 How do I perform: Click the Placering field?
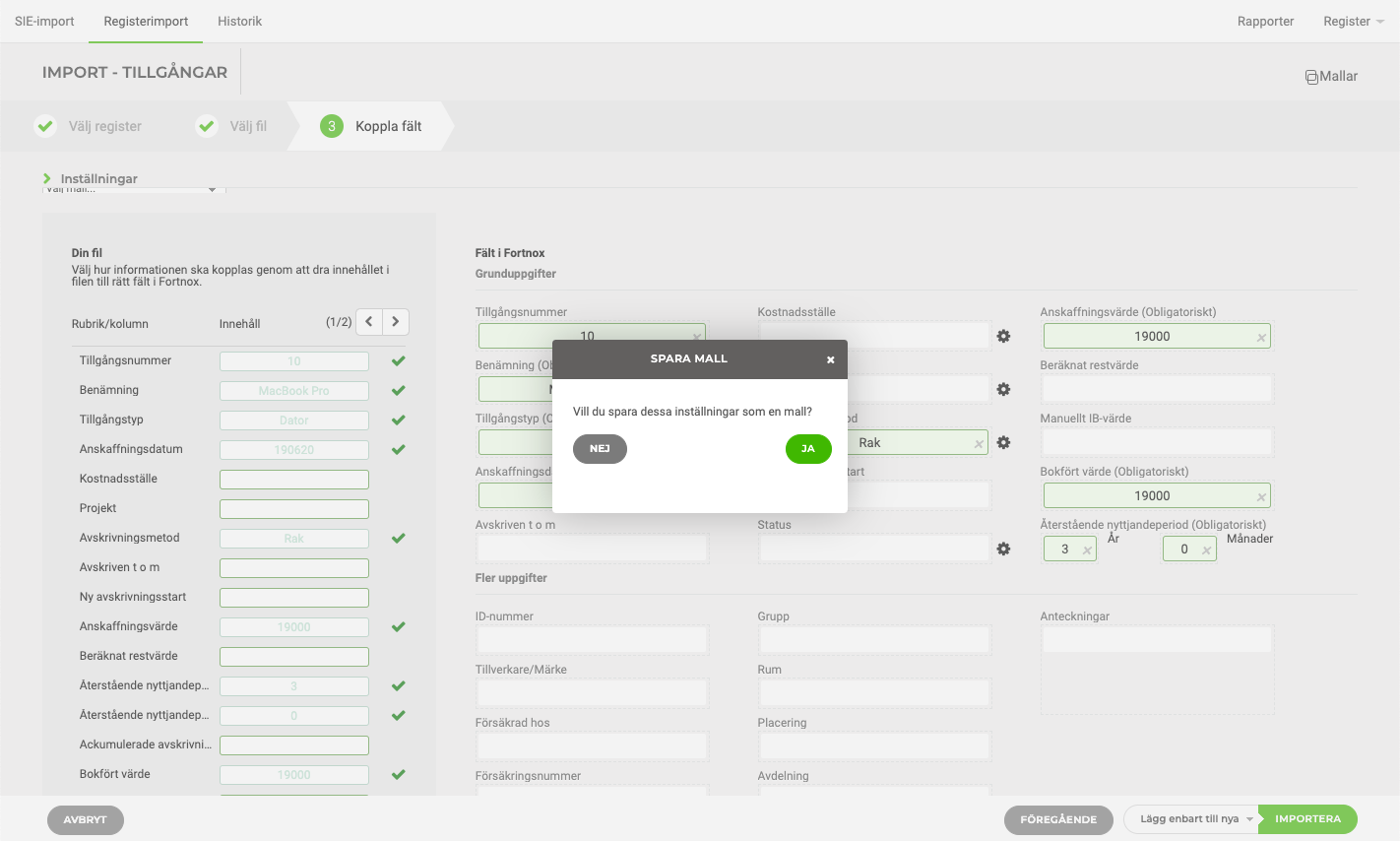(874, 746)
